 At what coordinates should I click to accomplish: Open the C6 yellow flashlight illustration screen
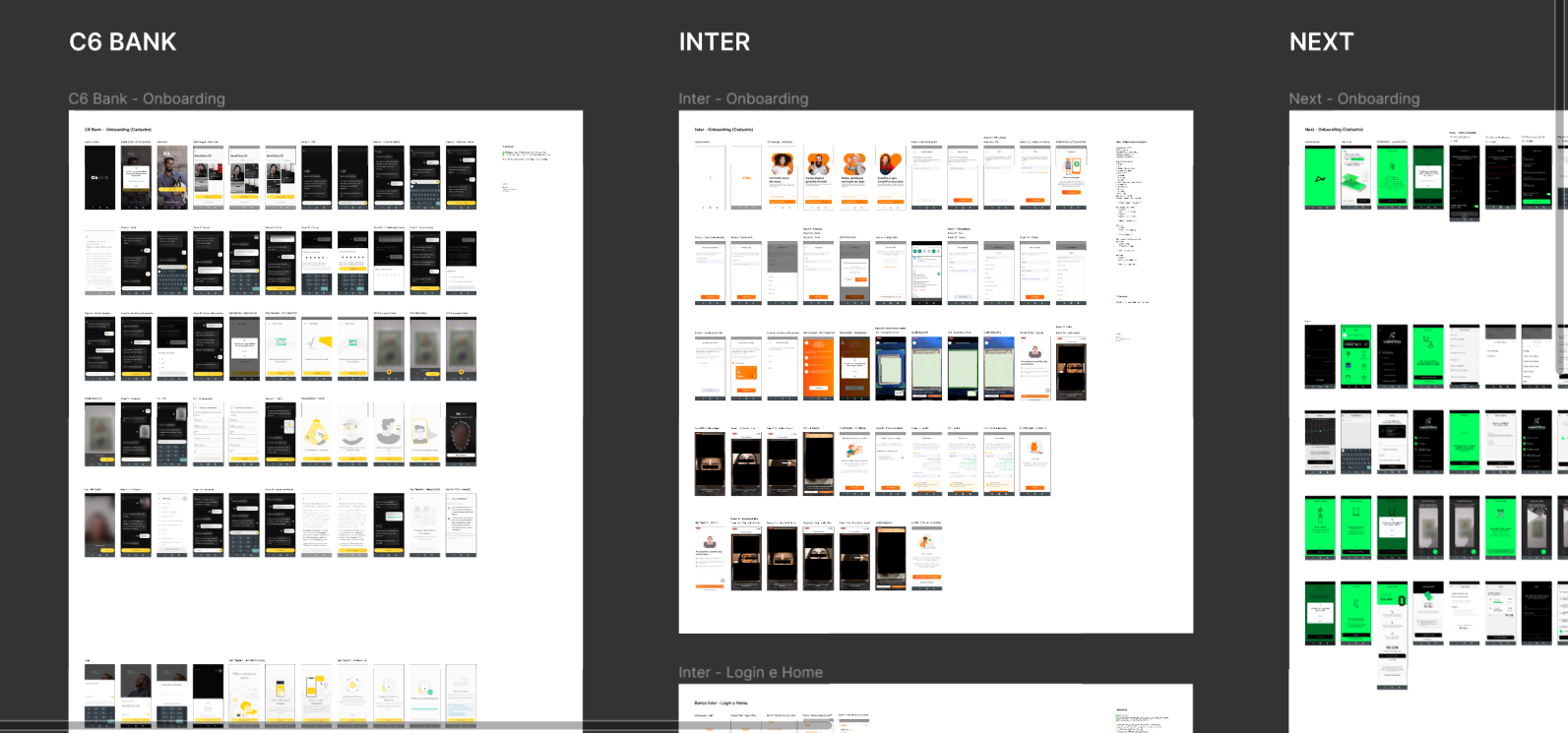316,348
